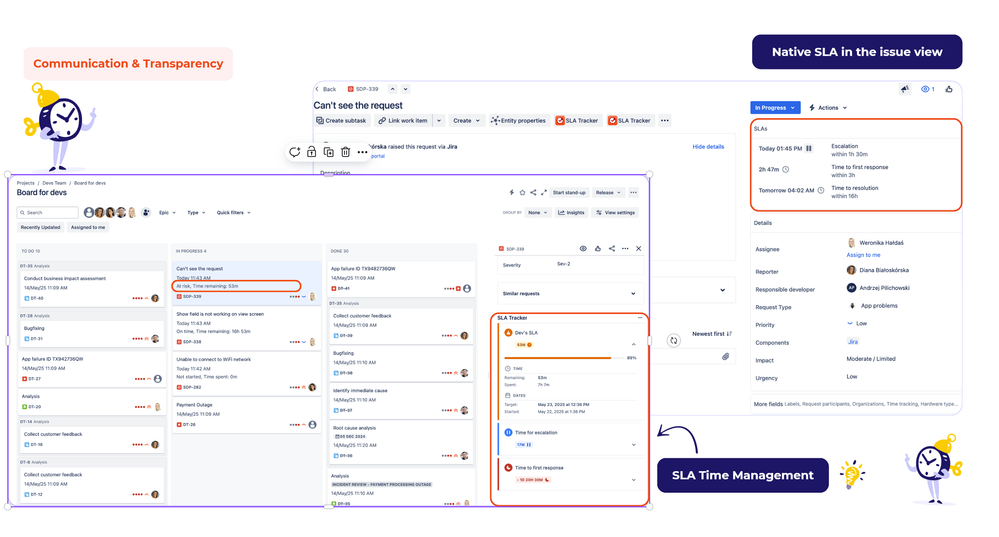Image resolution: width=999 pixels, height=537 pixels.
Task: Click the trash delete icon in the floating toolbar
Action: pyautogui.click(x=345, y=152)
